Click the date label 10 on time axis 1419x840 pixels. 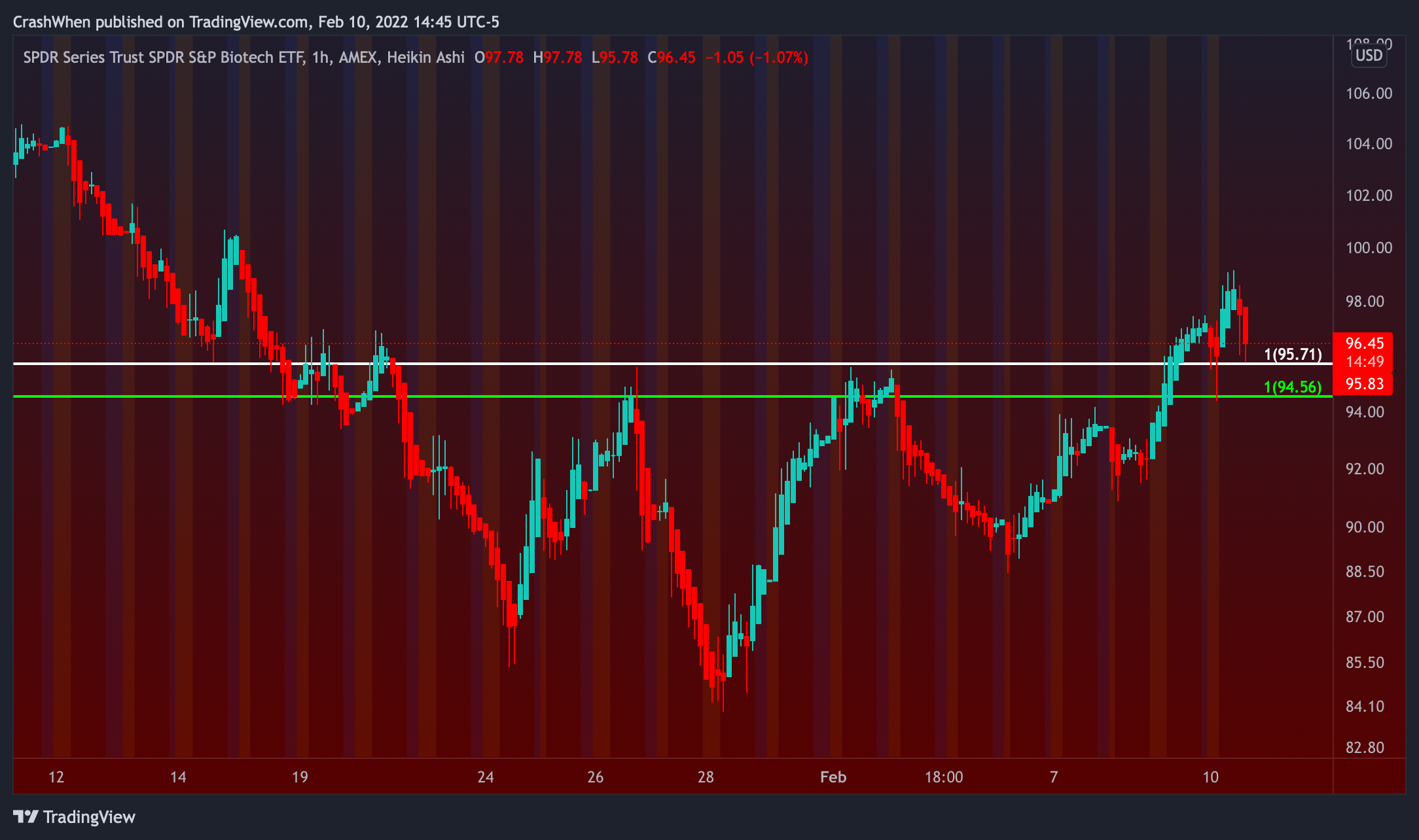pos(1211,777)
